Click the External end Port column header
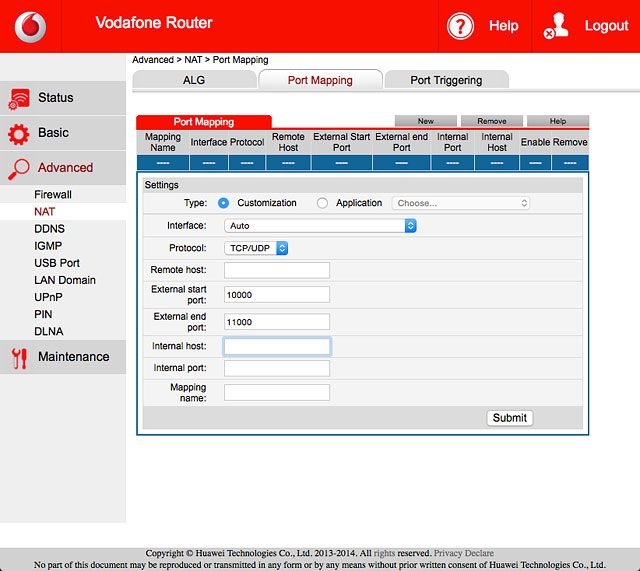This screenshot has width=640, height=571. click(x=402, y=142)
